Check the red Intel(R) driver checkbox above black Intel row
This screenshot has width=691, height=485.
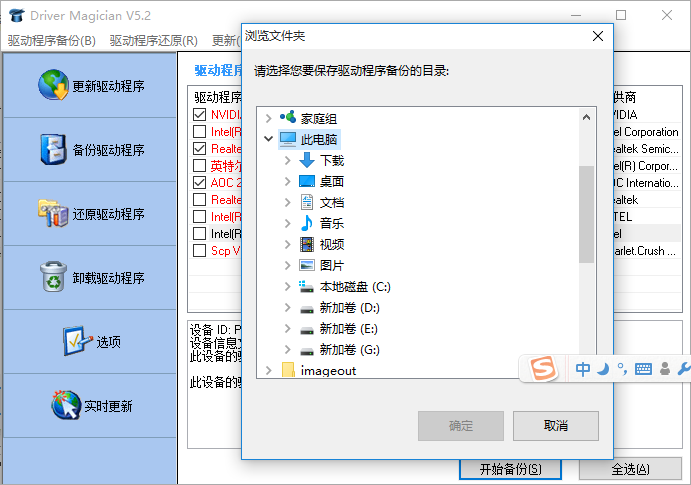200,216
